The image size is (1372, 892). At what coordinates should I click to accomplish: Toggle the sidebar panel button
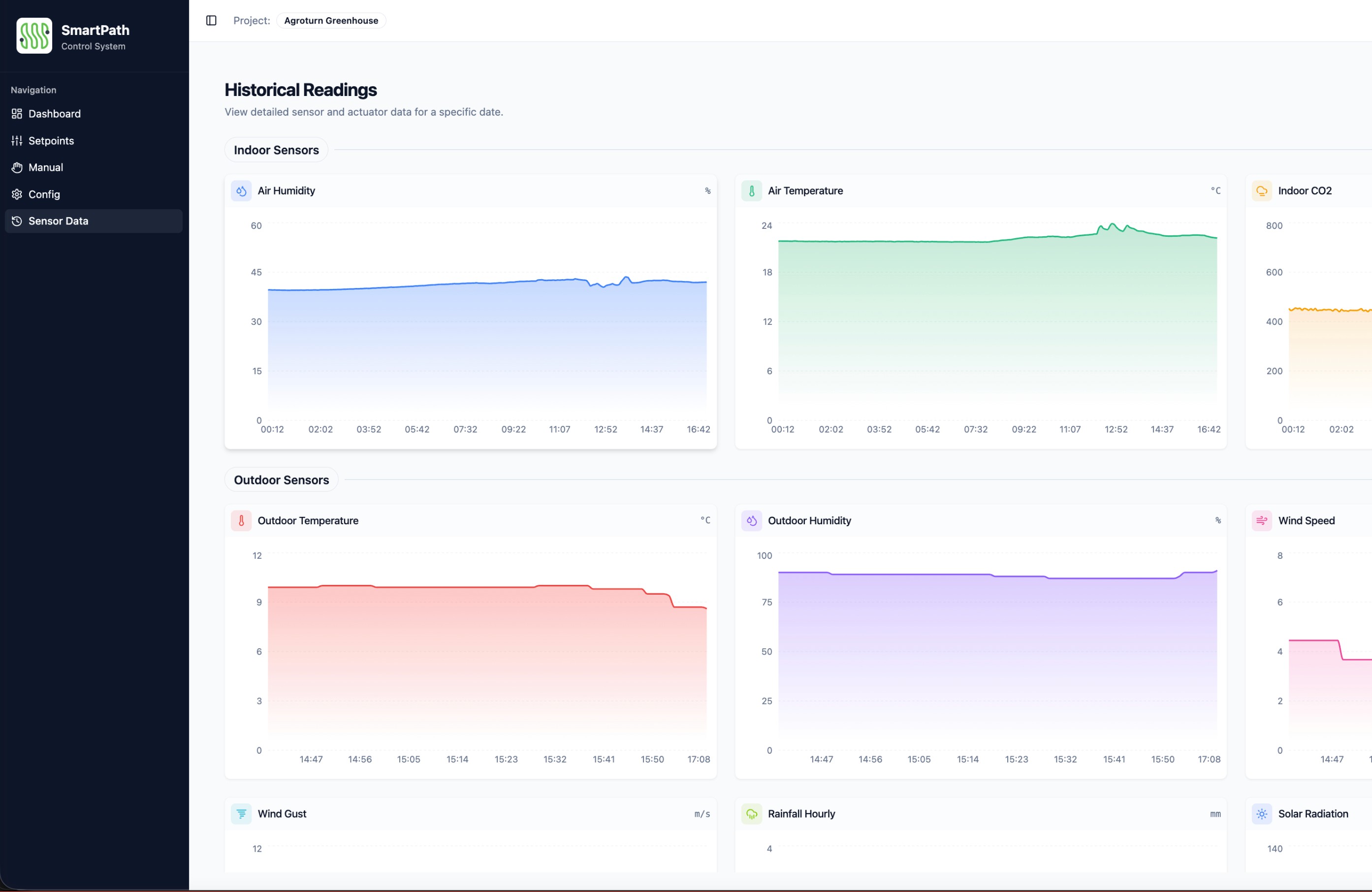(211, 21)
